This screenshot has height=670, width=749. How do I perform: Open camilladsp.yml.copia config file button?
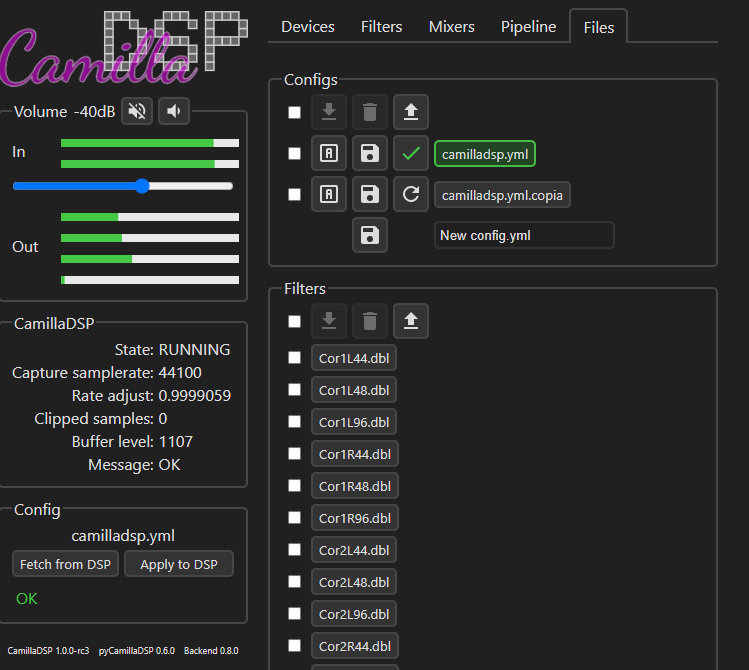click(x=502, y=195)
